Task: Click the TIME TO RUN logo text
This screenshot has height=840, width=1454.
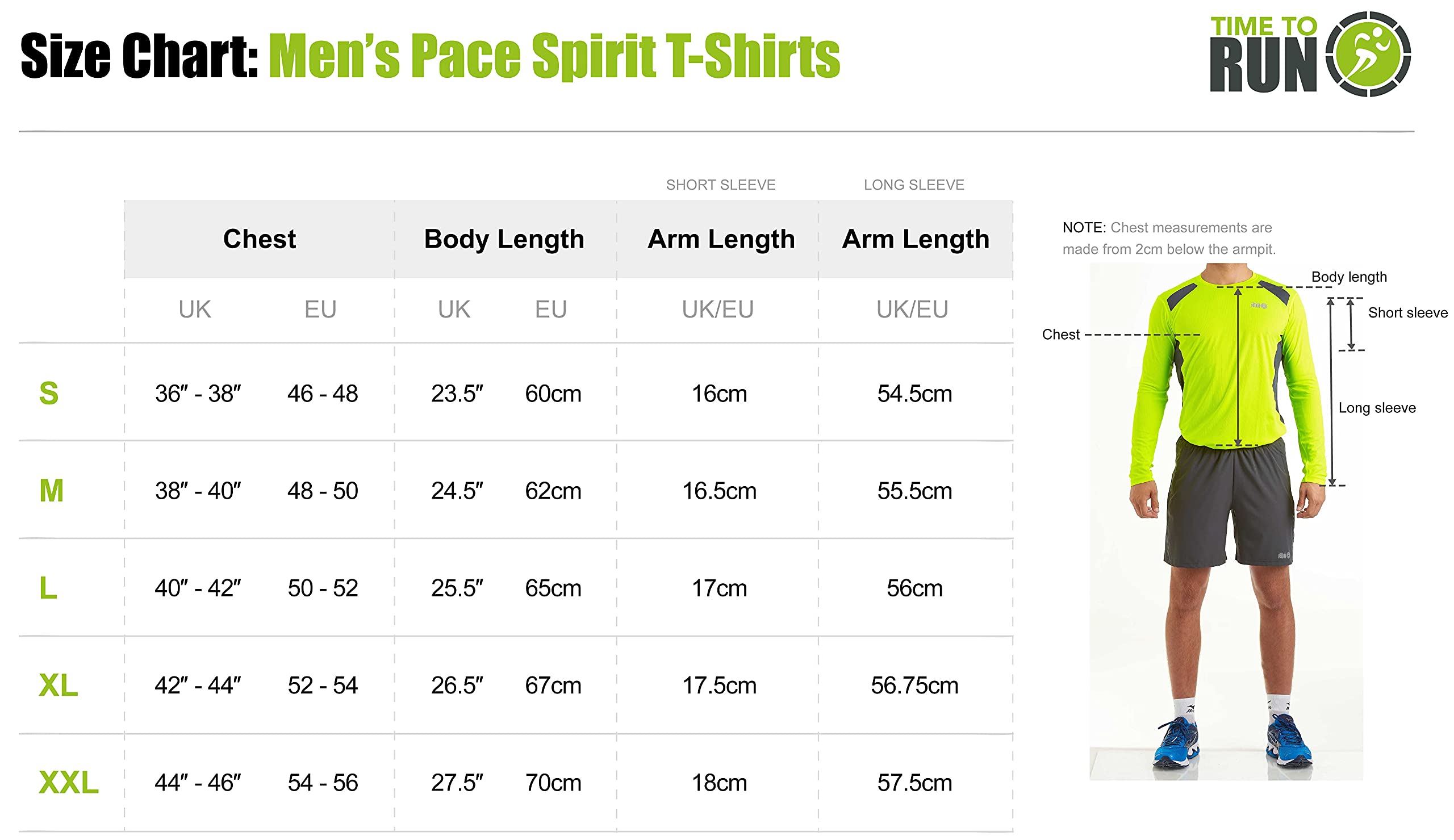Action: [x=1263, y=55]
